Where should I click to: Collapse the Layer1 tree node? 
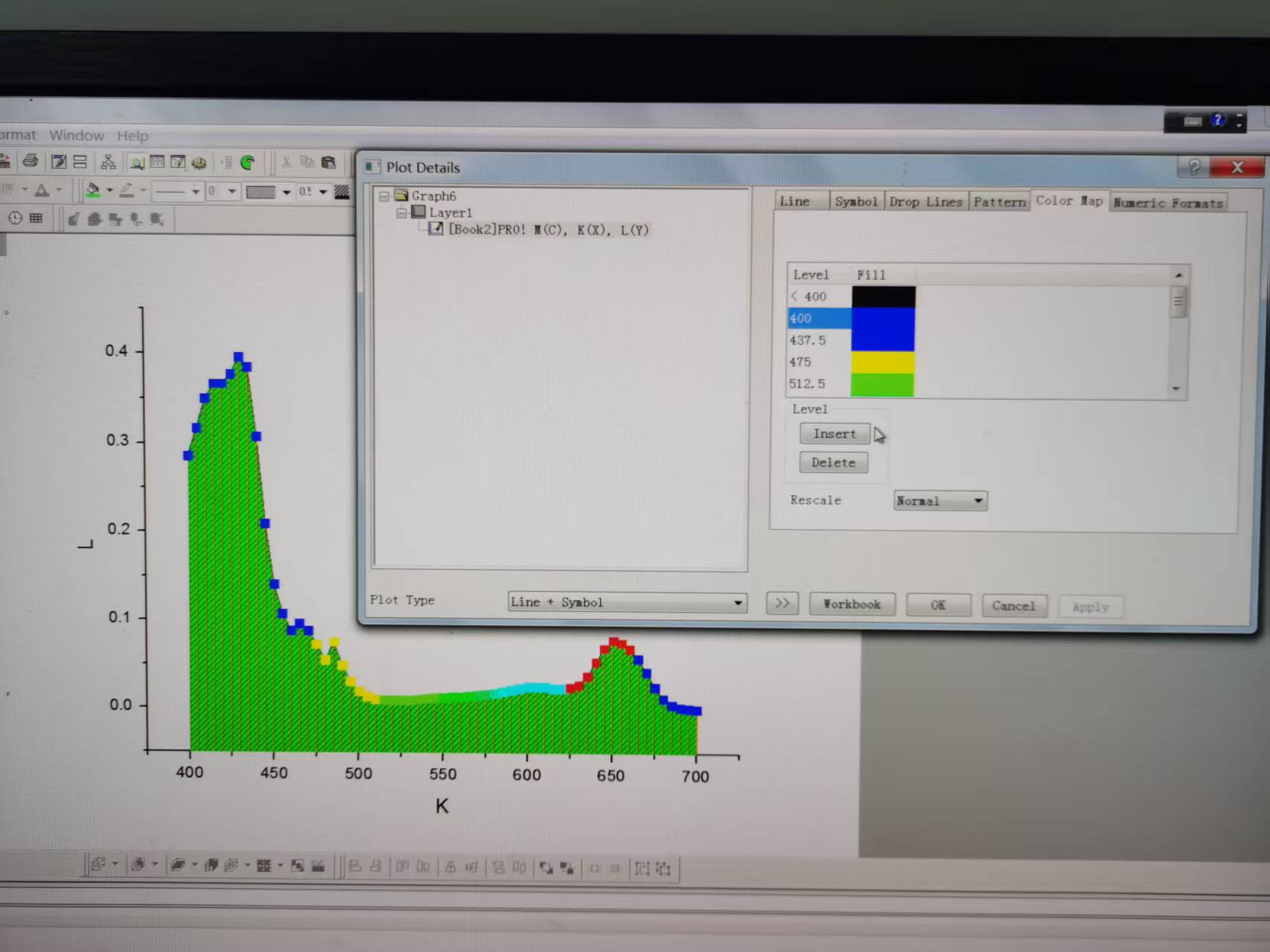pos(401,213)
